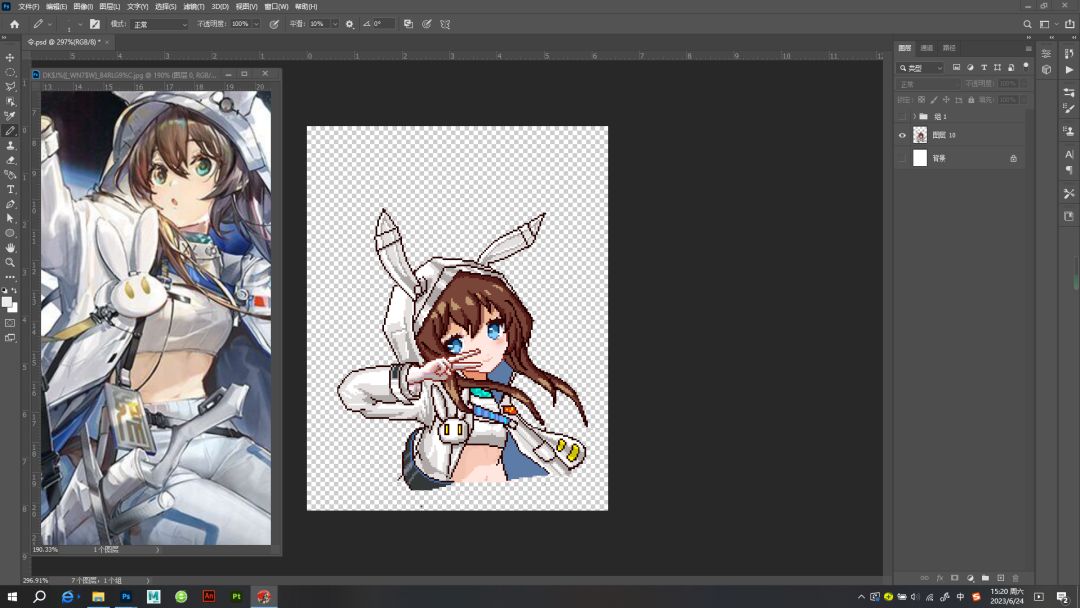Hide layer 图层 10 using eye icon
Image resolution: width=1080 pixels, height=608 pixels.
click(x=902, y=135)
